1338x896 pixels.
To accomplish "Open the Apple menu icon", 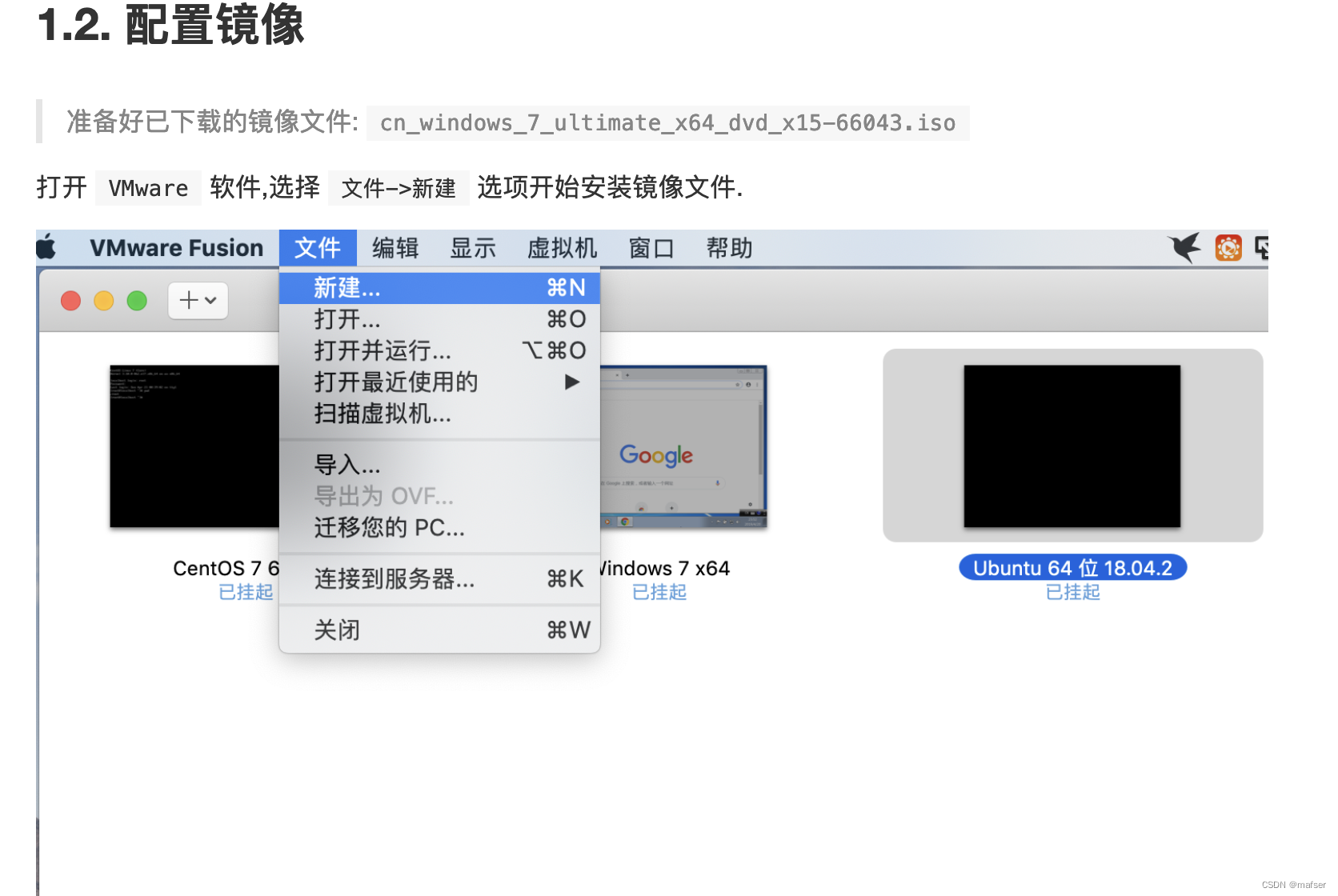I will coord(46,247).
